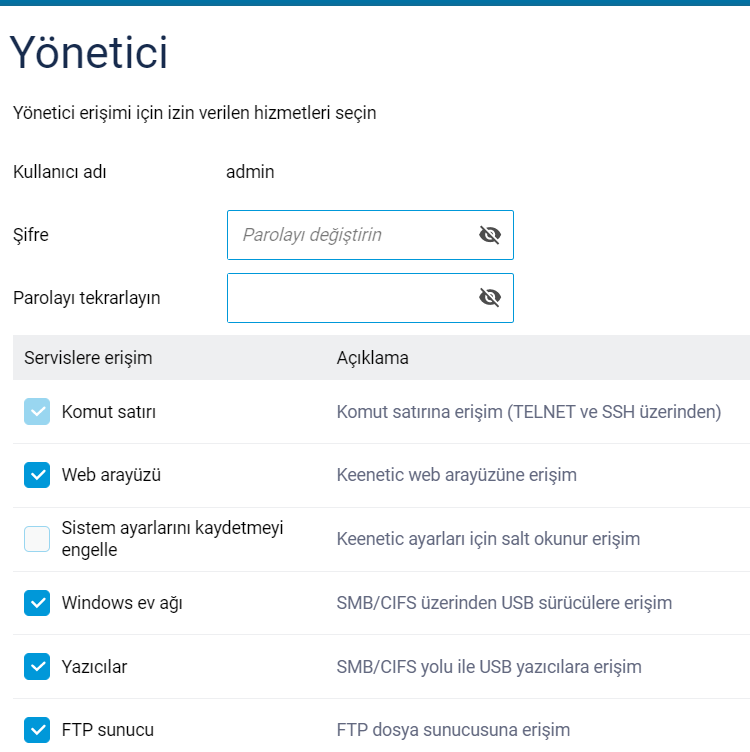
Task: Click the SMB/CIFS yolu ile USB yazıcılara description
Action: tap(489, 667)
